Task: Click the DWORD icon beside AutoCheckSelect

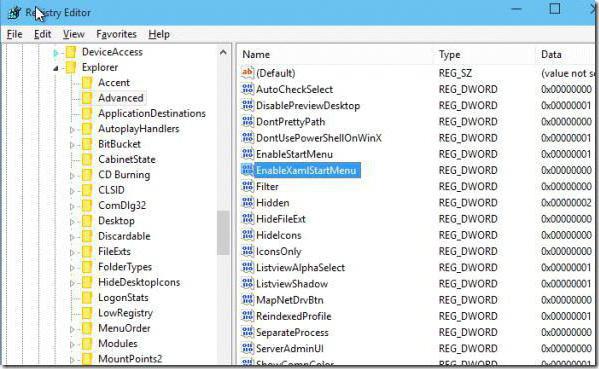Action: [248, 89]
